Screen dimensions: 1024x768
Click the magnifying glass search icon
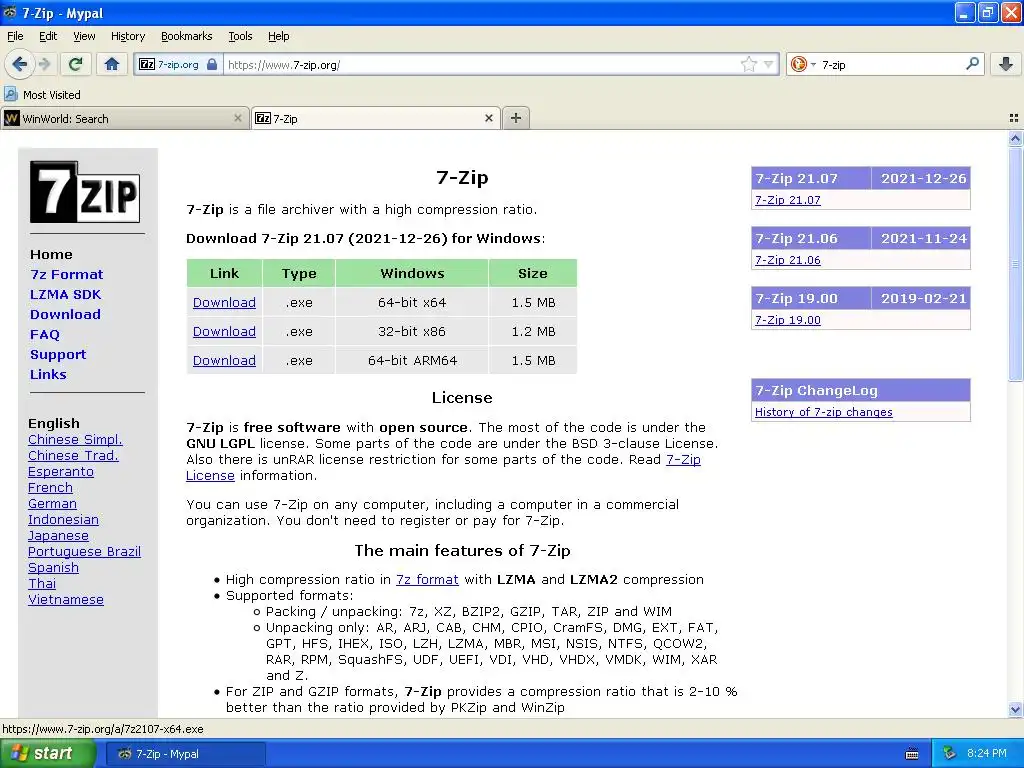[x=972, y=64]
